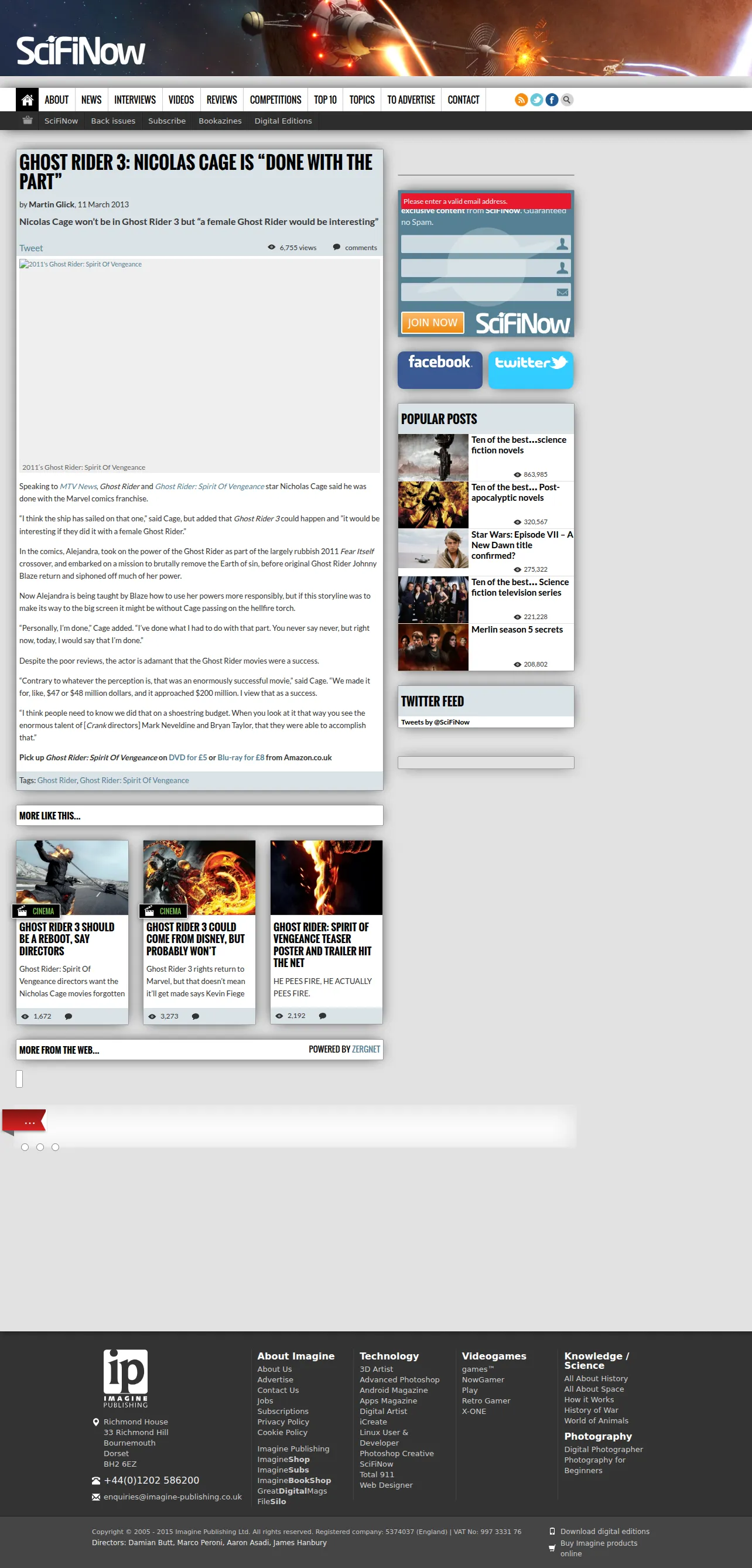Open the News menu
752x1568 pixels.
91,100
